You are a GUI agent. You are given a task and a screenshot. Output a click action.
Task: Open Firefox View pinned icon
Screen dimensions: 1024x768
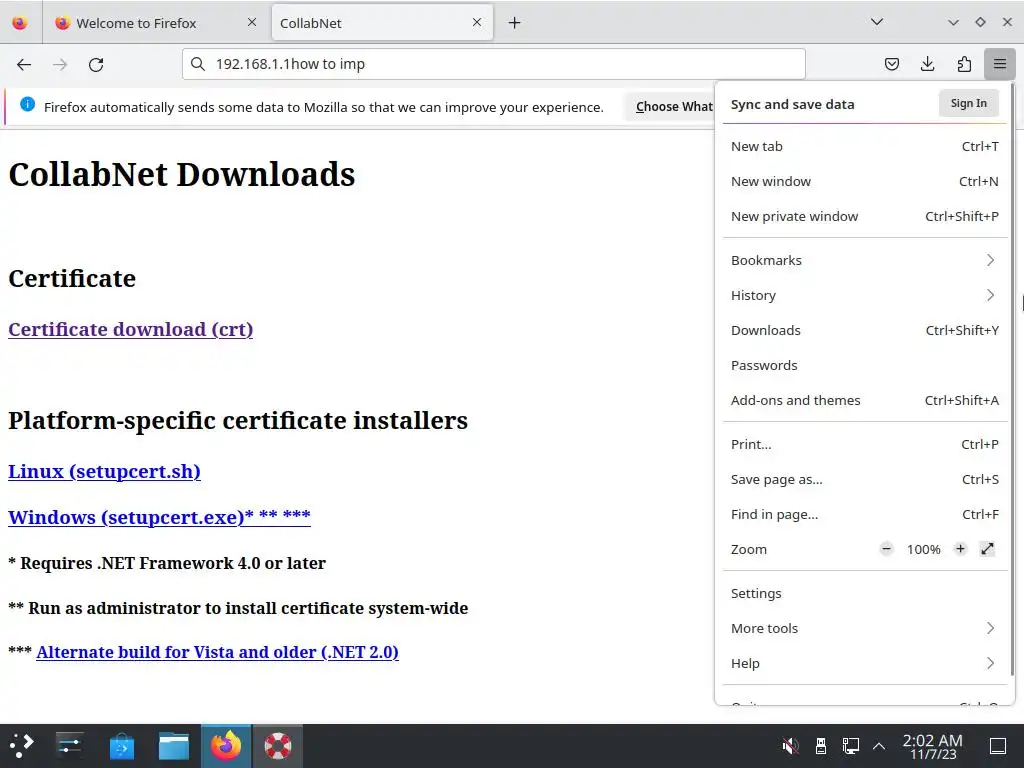[x=20, y=23]
